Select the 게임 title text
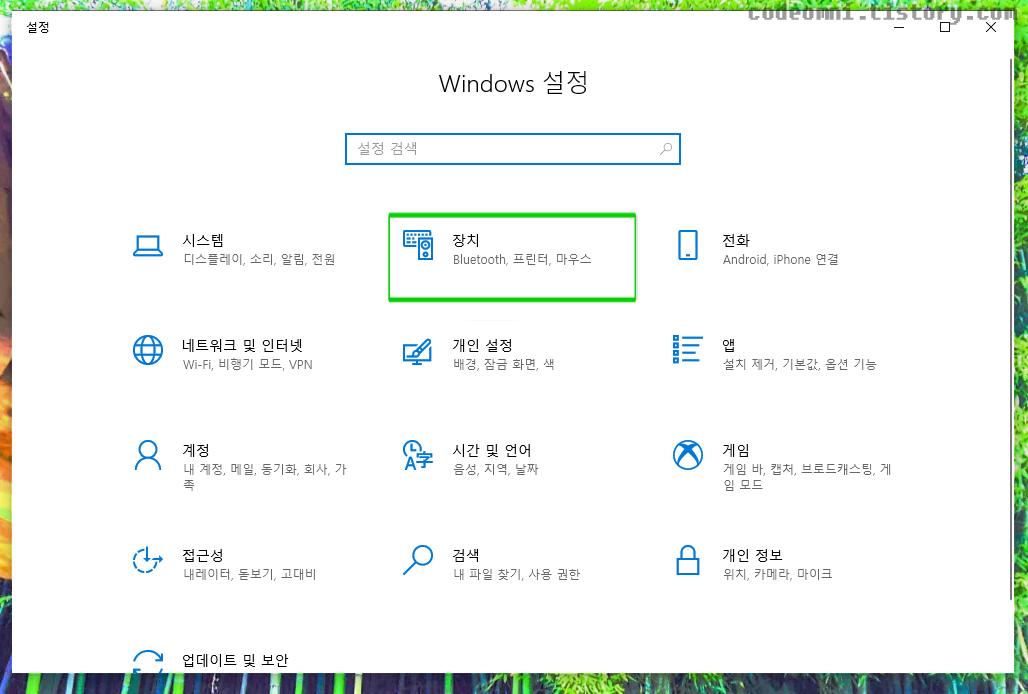The height and width of the screenshot is (694, 1028). click(x=736, y=450)
